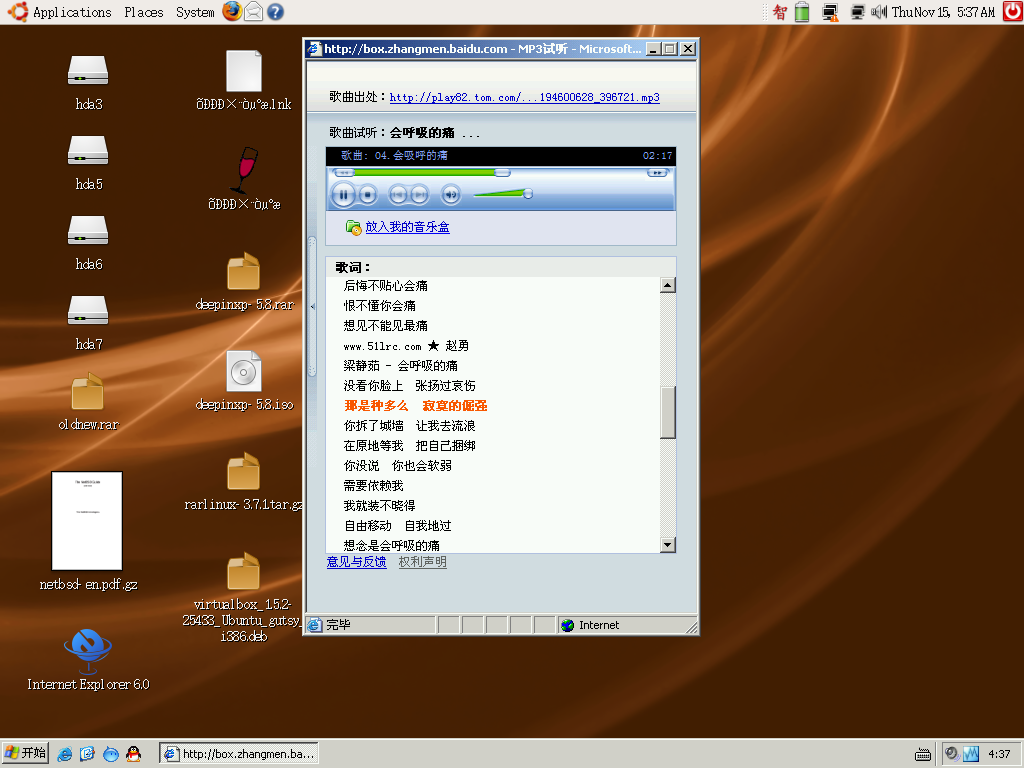Image resolution: width=1024 pixels, height=768 pixels.
Task: Select lyric line 梁静茹 - 会呼吸的痛
Action: (400, 366)
